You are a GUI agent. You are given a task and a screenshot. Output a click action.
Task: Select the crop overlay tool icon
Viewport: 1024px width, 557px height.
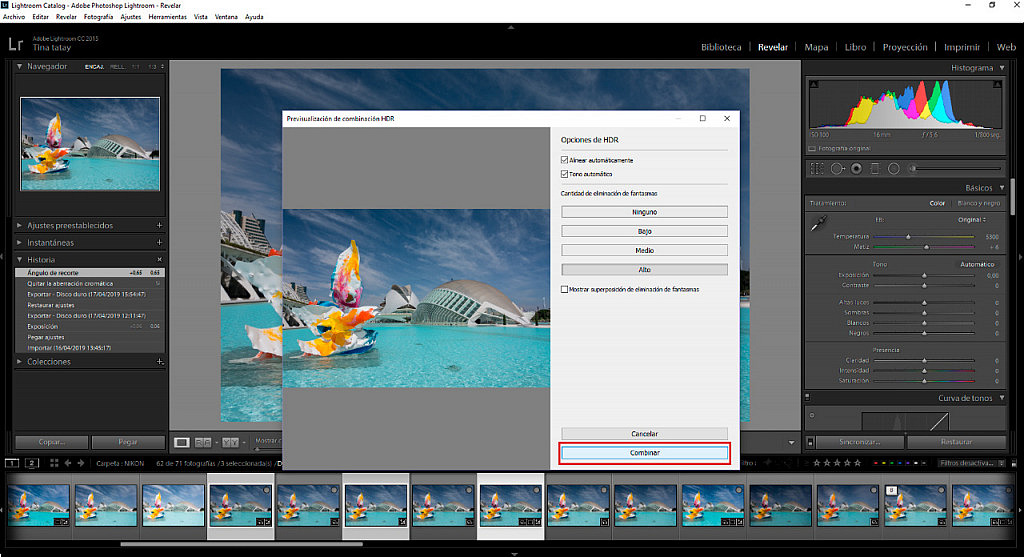click(817, 169)
